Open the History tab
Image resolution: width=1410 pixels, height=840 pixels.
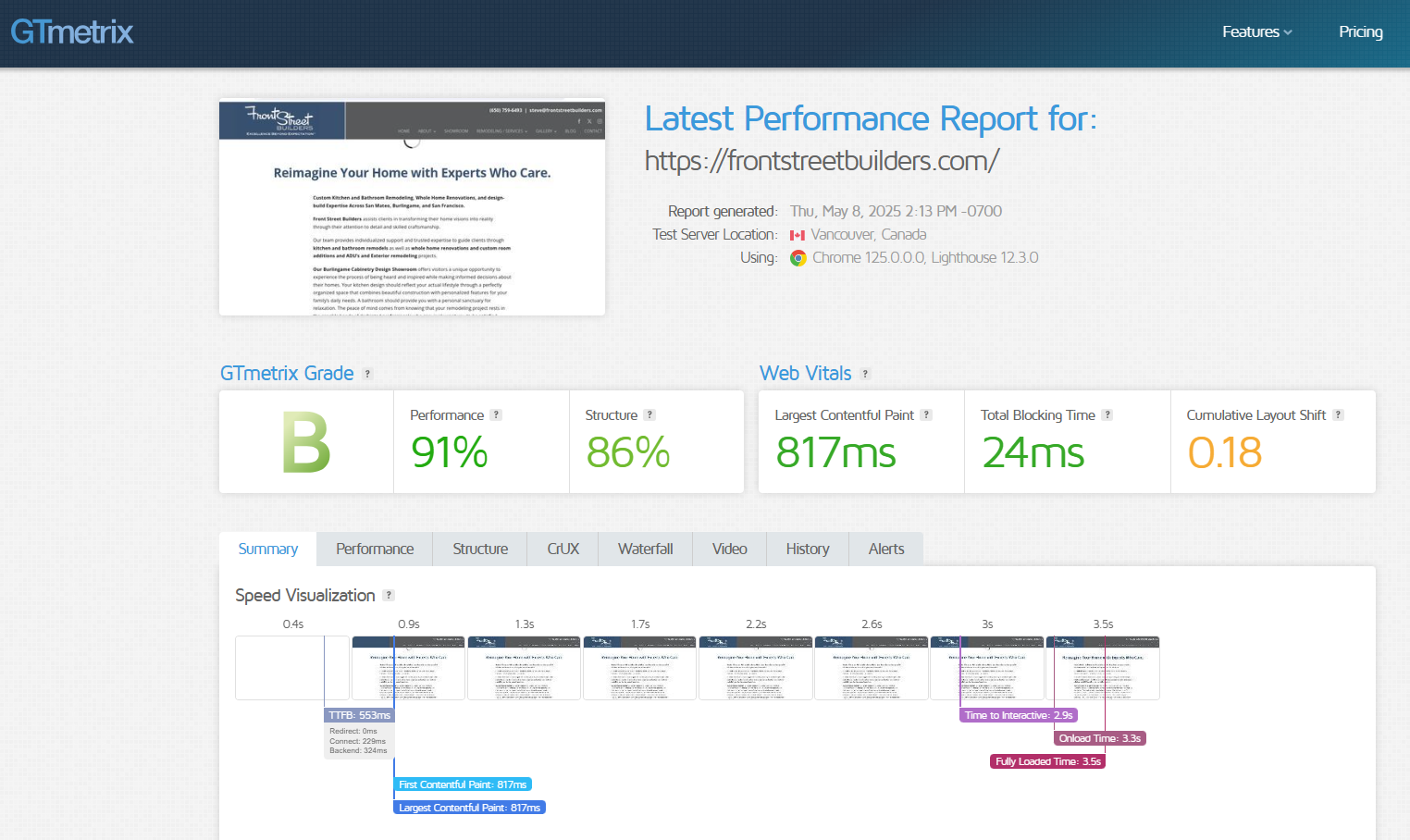pos(808,550)
